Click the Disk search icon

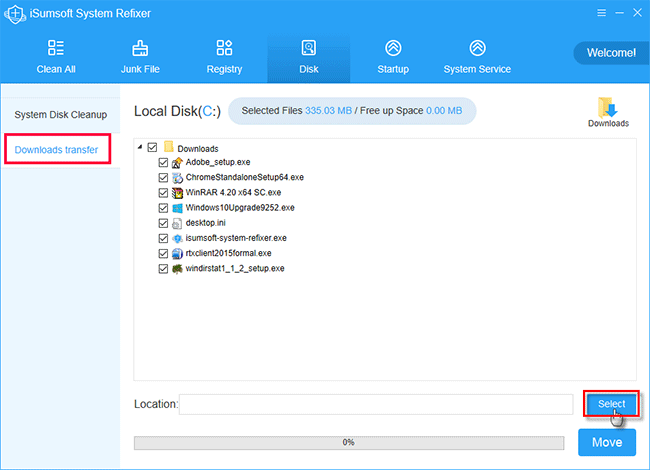(x=308, y=48)
